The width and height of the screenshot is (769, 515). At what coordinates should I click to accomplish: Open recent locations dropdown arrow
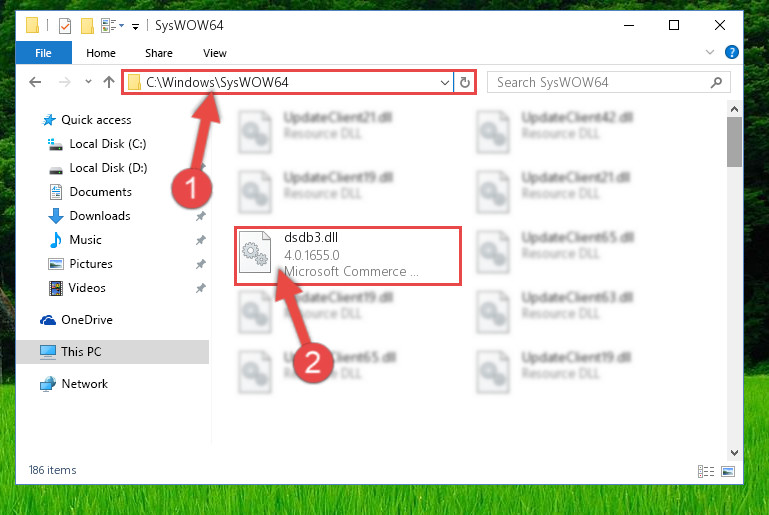[88, 82]
